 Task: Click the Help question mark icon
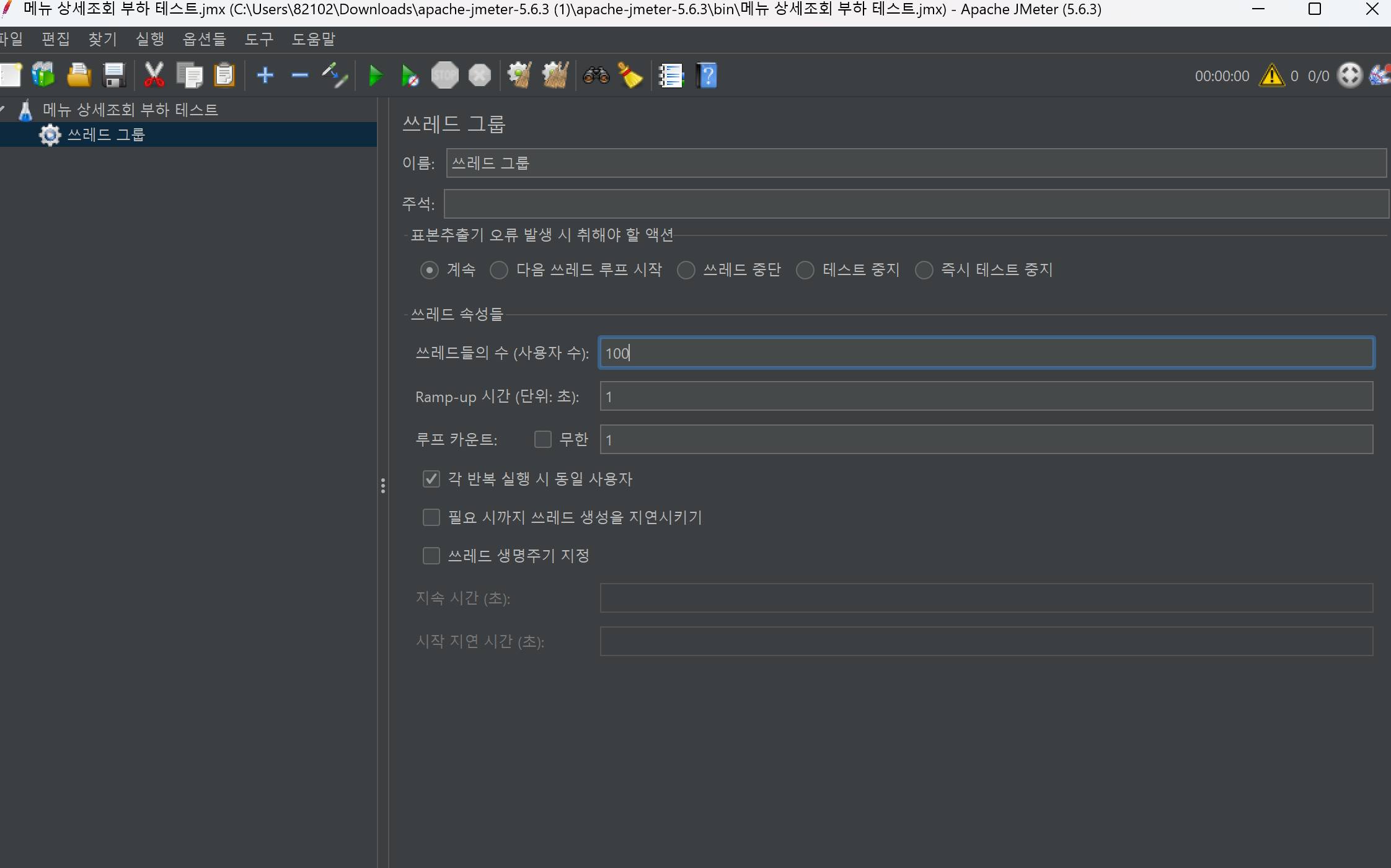(x=707, y=76)
